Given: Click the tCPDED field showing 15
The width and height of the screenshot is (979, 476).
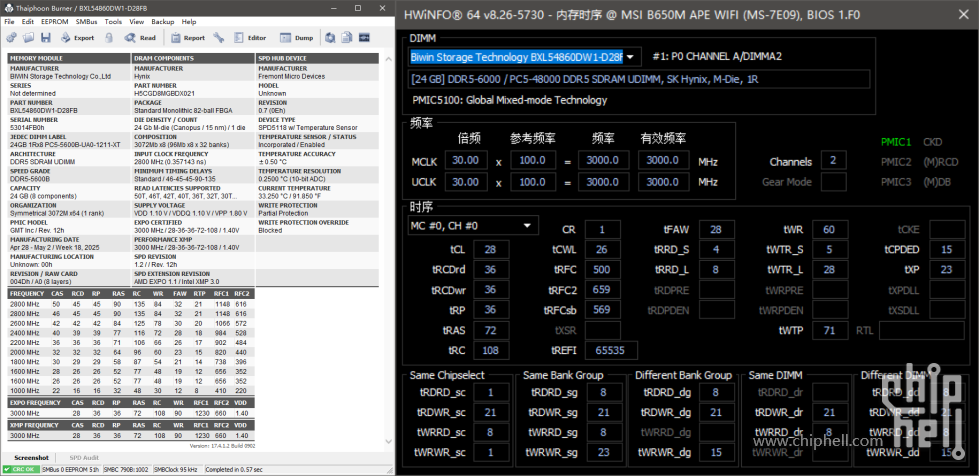Looking at the screenshot, I should (x=947, y=250).
